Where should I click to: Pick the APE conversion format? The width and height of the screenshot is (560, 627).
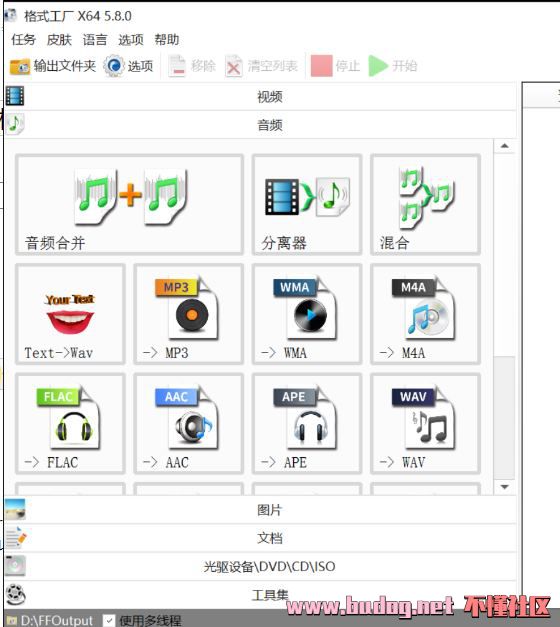click(x=307, y=423)
